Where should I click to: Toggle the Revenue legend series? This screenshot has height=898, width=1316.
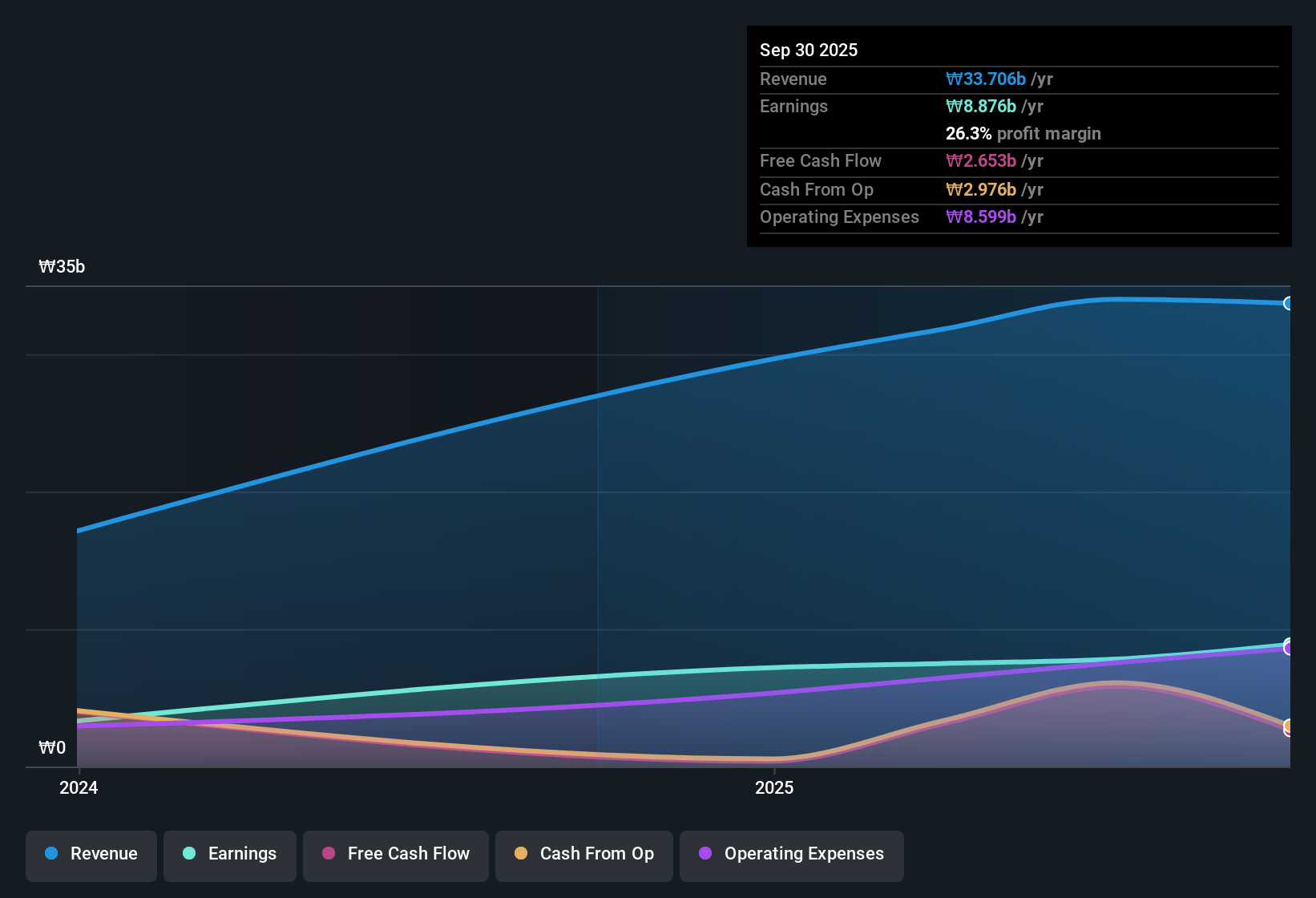91,855
